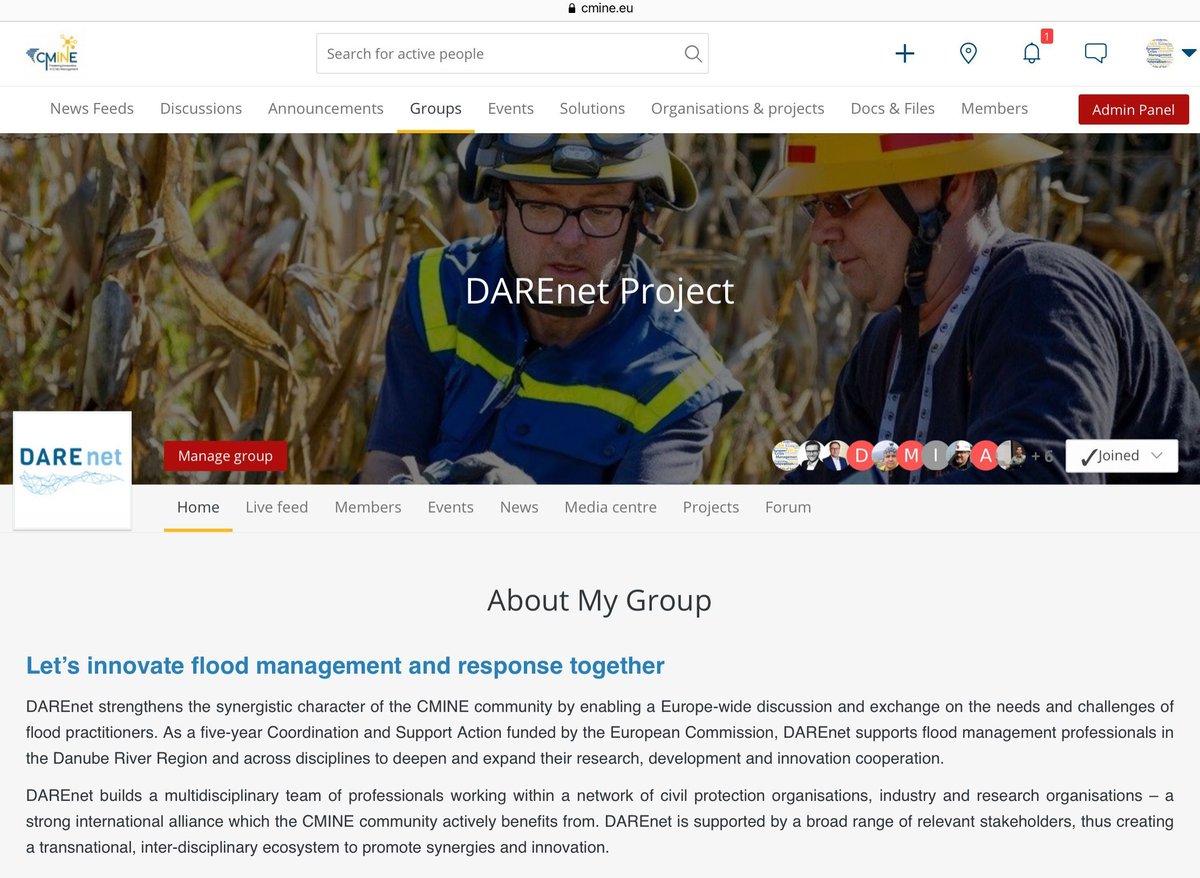Screen dimensions: 1200x878
Task: Click the lock icon beside cmine.eu
Action: (572, 8)
